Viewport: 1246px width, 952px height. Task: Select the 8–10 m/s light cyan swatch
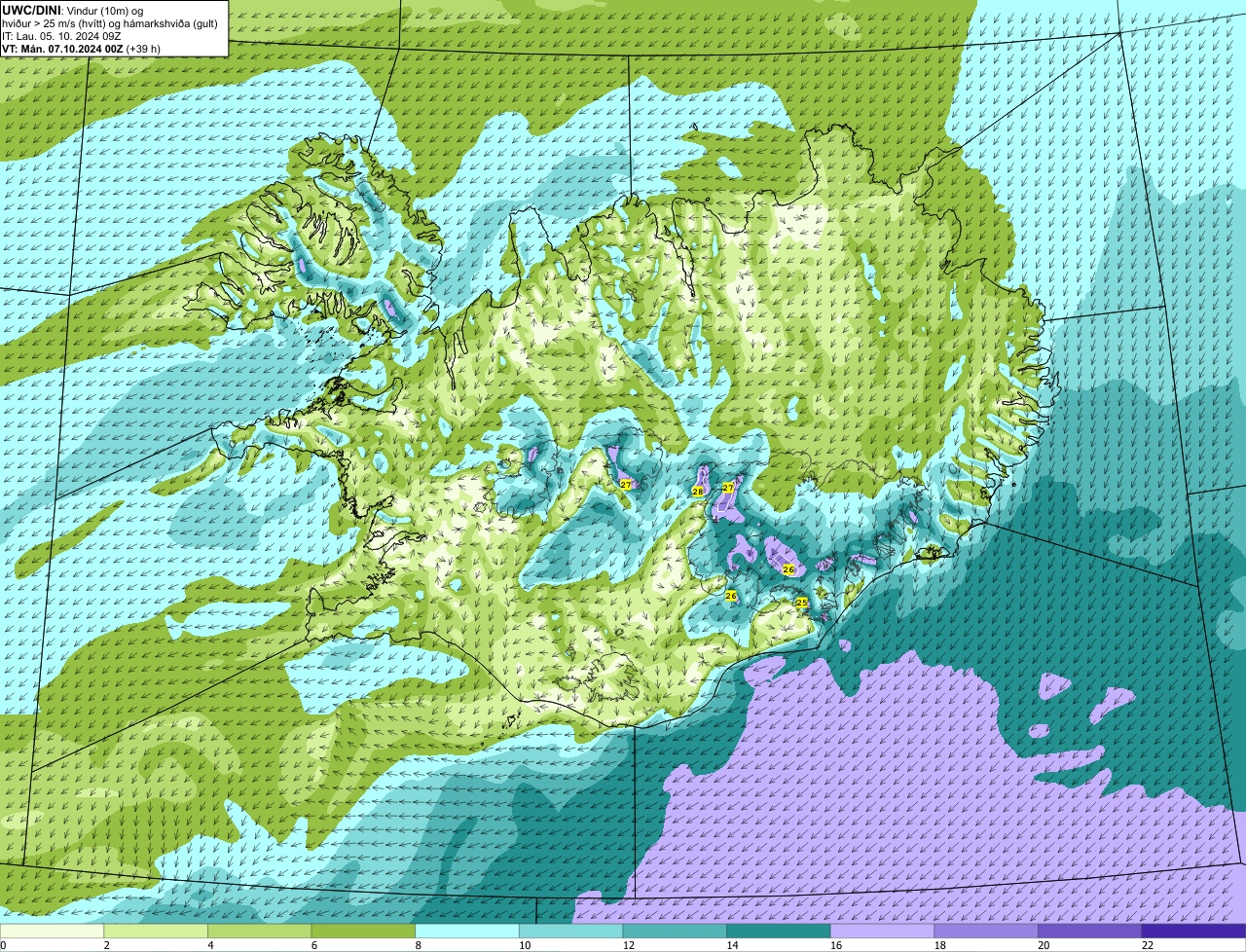(467, 931)
